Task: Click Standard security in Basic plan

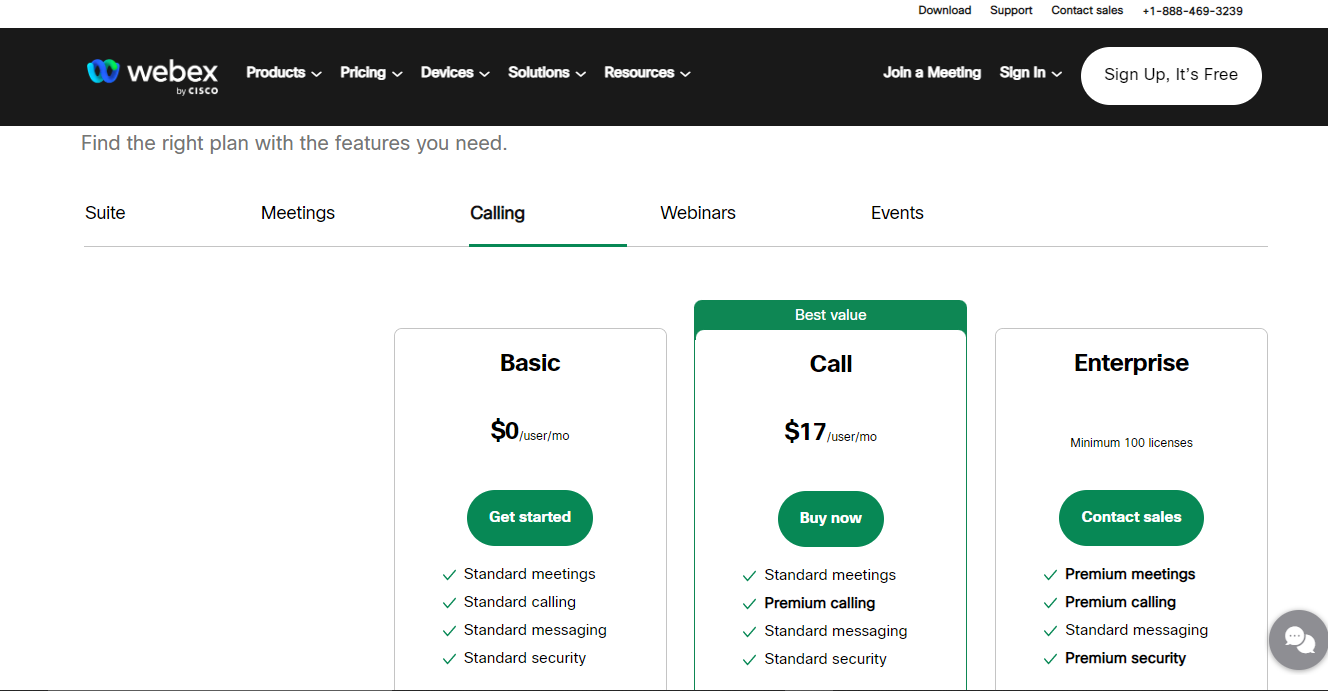Action: (525, 658)
